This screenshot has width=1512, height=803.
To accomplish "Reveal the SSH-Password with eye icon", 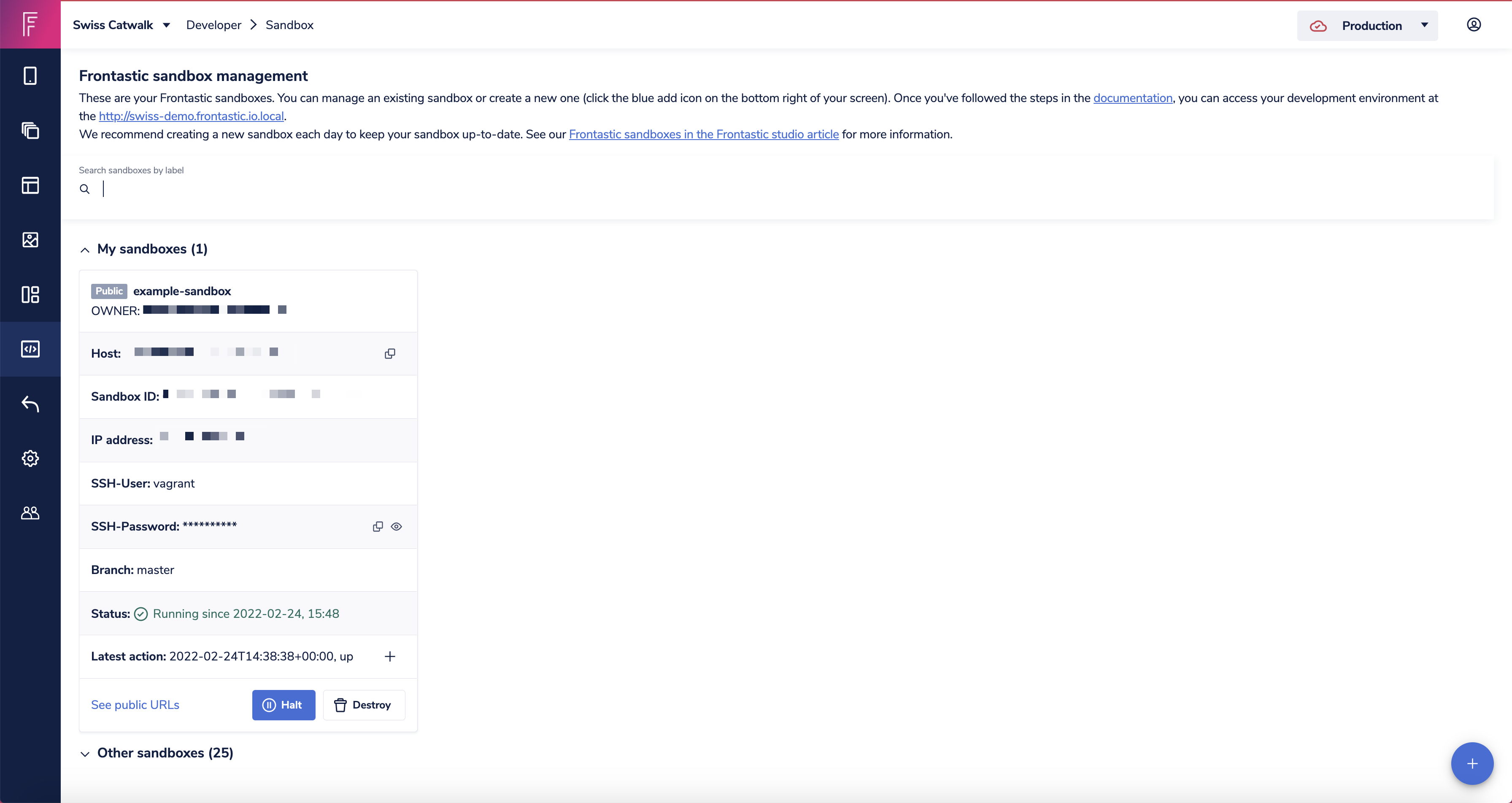I will (x=397, y=526).
